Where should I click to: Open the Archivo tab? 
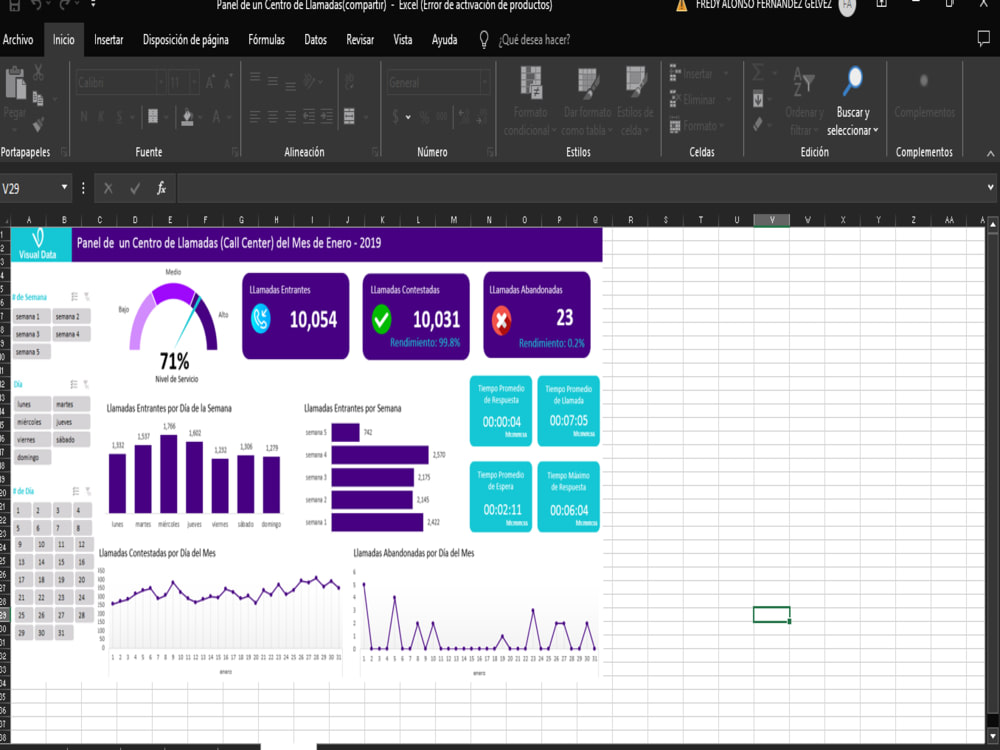click(18, 40)
